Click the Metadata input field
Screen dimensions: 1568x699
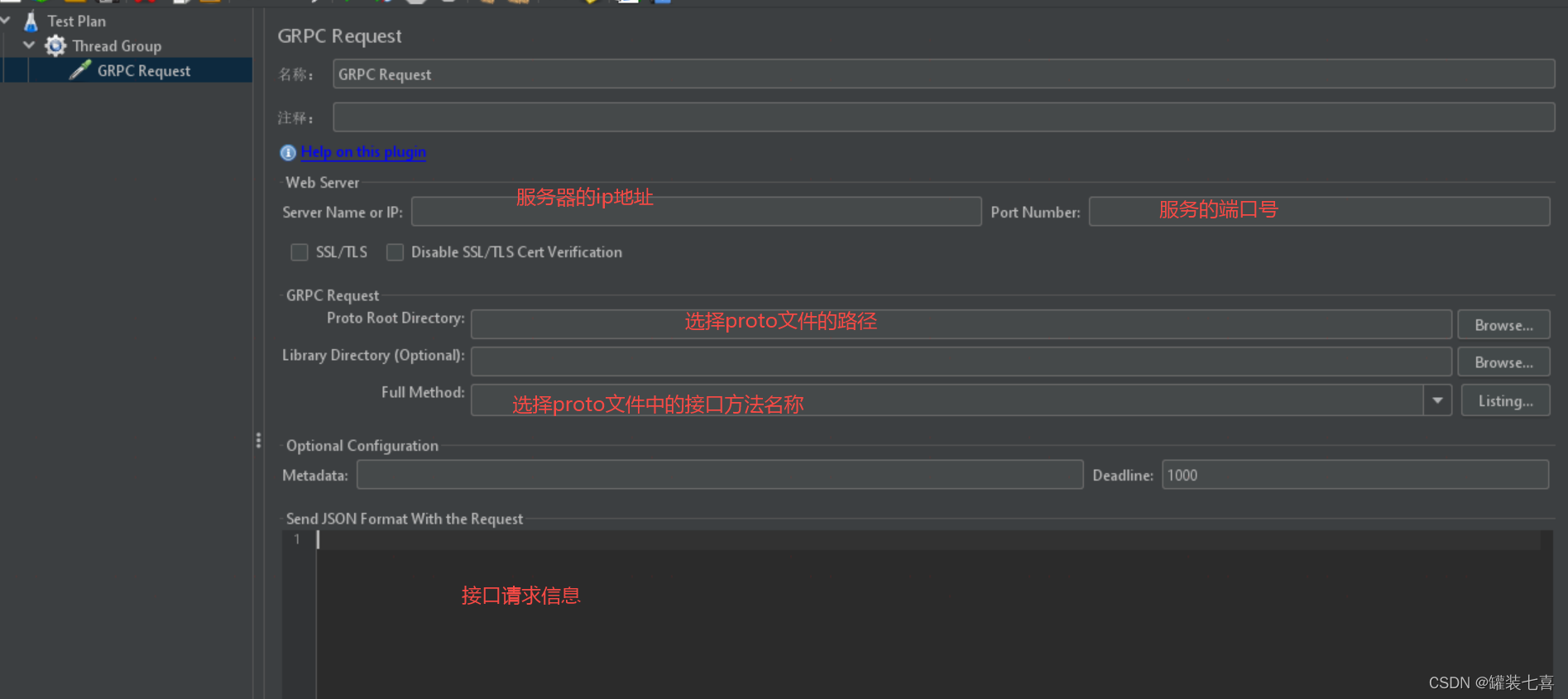pyautogui.click(x=720, y=475)
